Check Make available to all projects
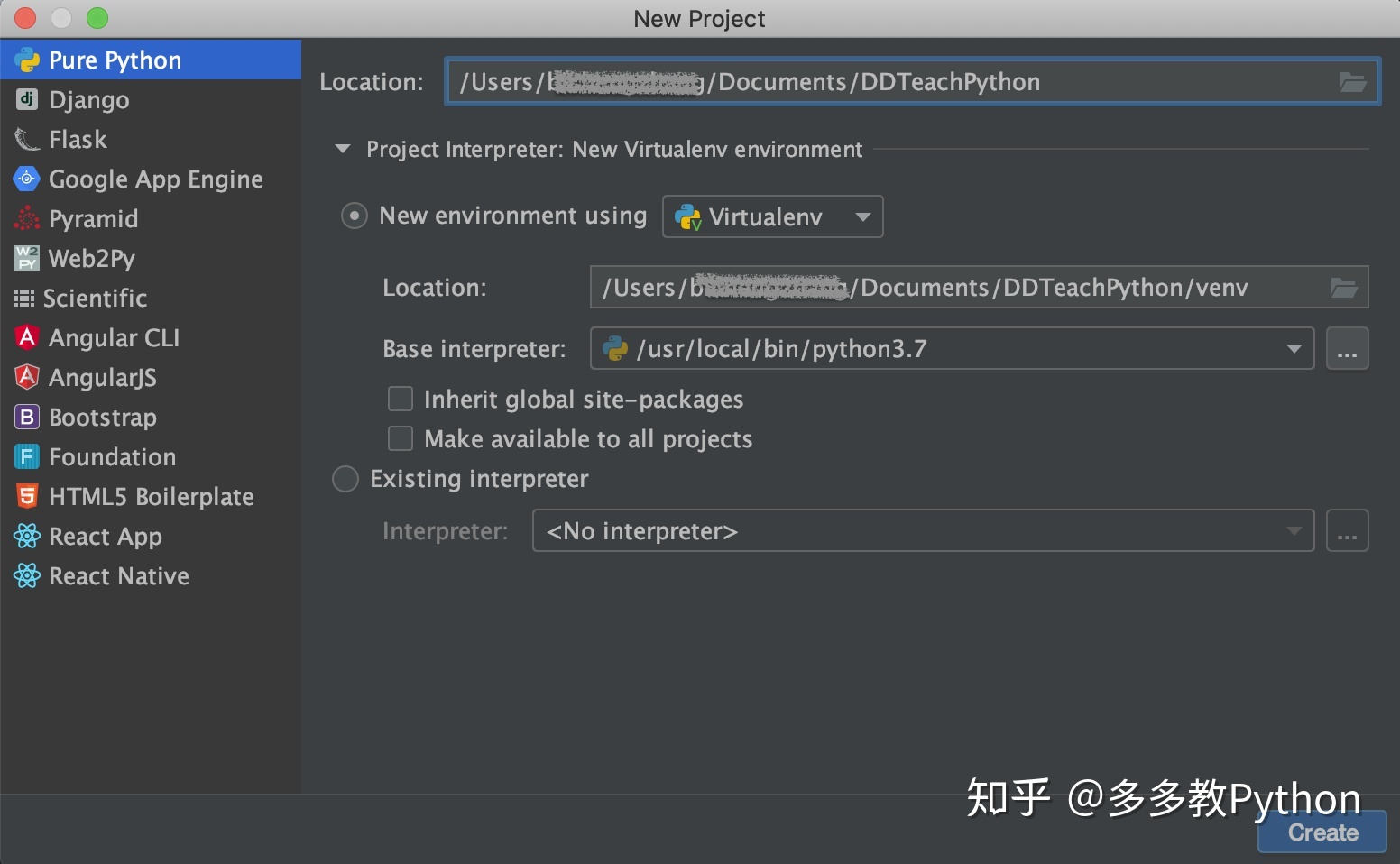Image resolution: width=1400 pixels, height=864 pixels. pyautogui.click(x=400, y=438)
